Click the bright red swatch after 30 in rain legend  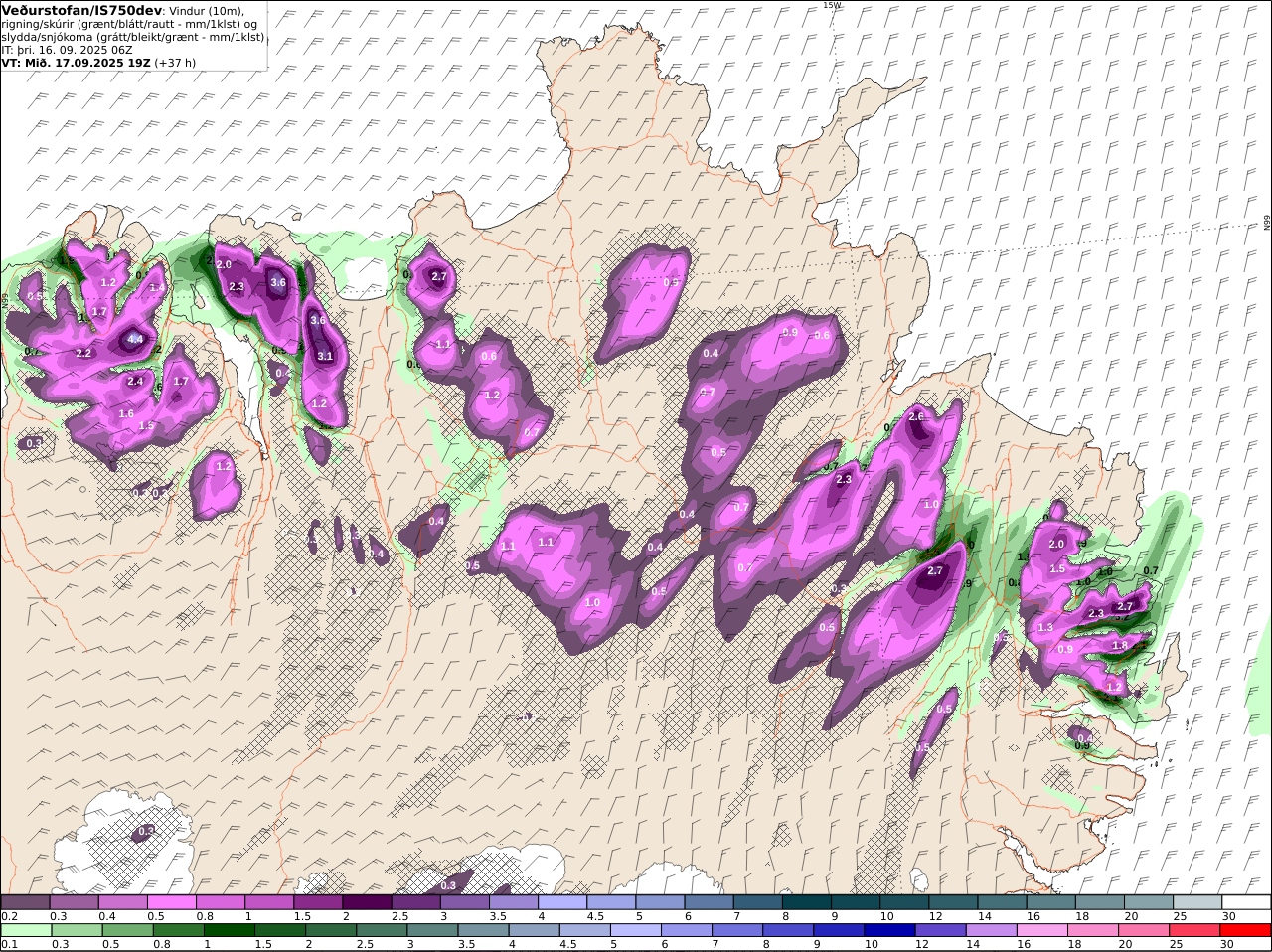pyautogui.click(x=1246, y=930)
